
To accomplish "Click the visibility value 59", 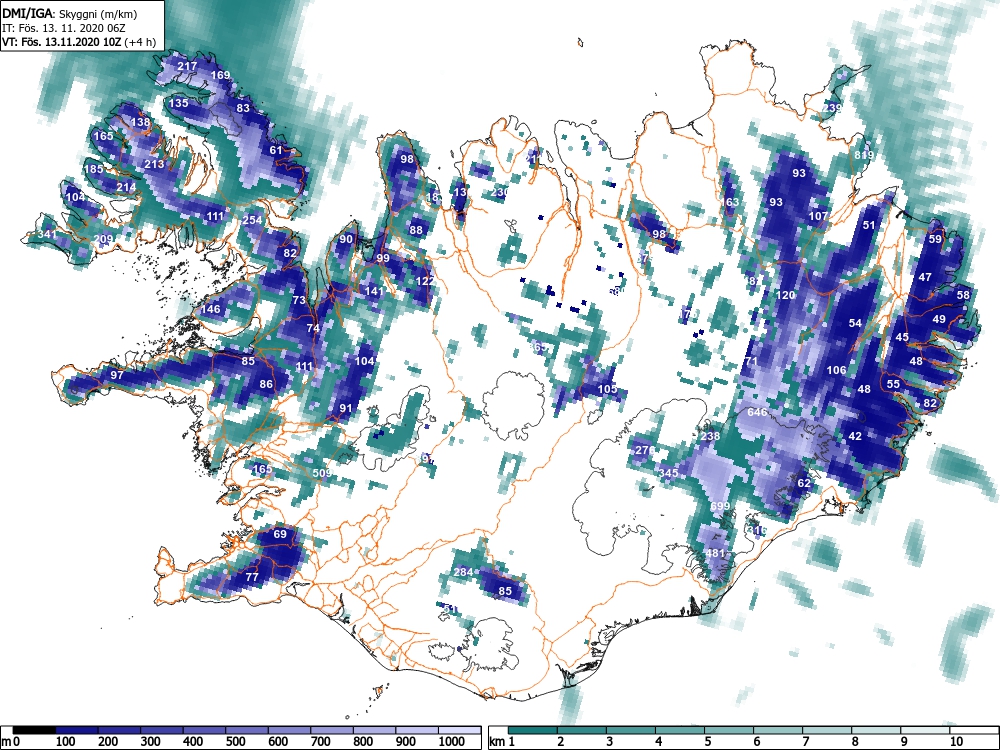I will 935,239.
